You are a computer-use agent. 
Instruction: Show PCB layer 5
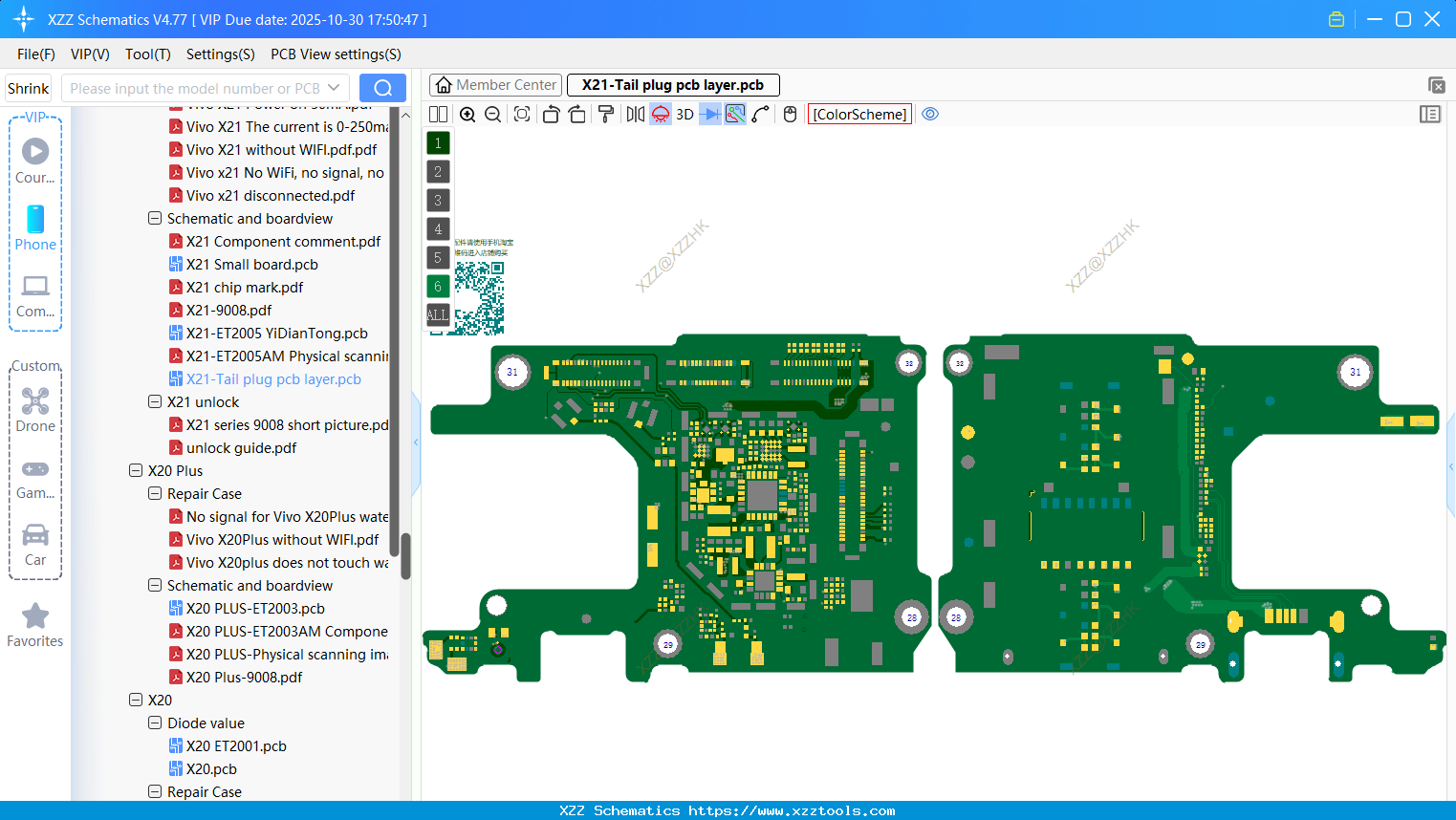[x=438, y=258]
